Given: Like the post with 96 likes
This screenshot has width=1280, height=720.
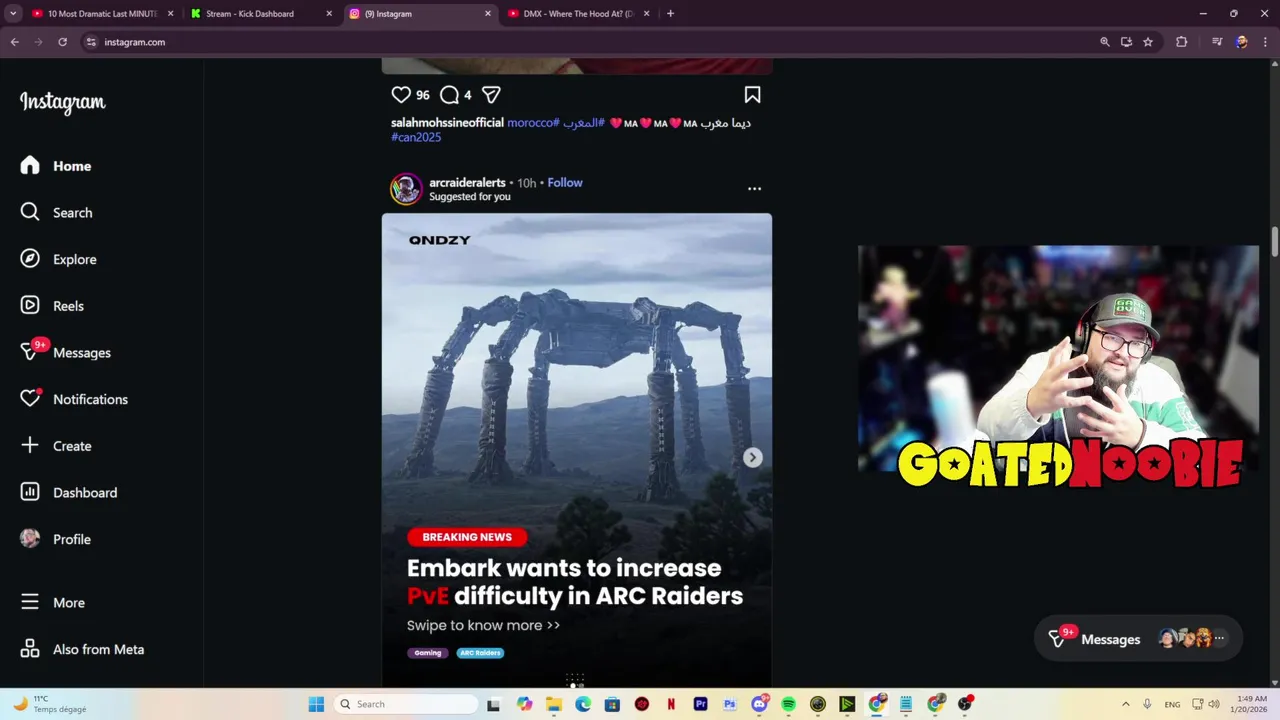Looking at the screenshot, I should tap(401, 95).
